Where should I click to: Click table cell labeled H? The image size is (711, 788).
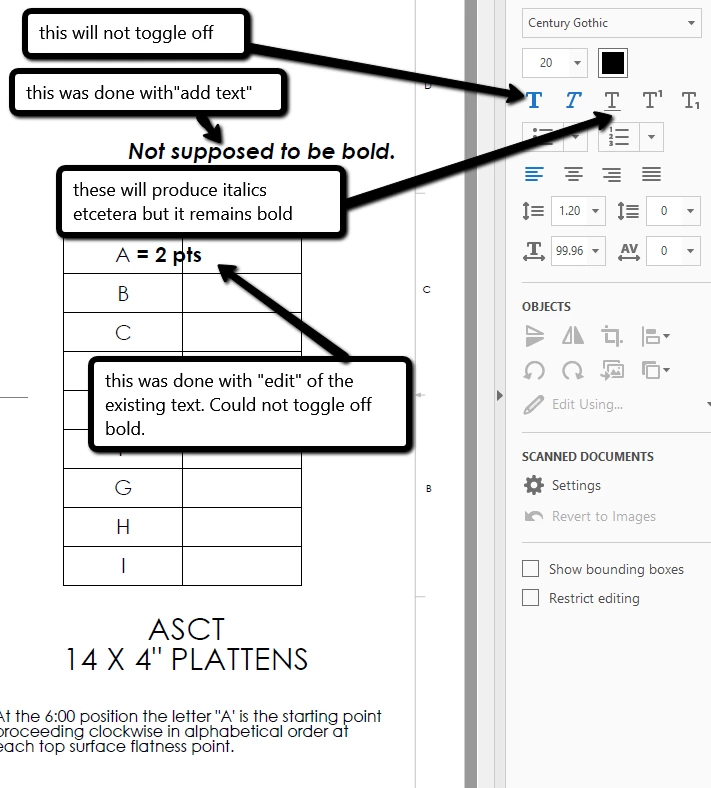(x=123, y=527)
